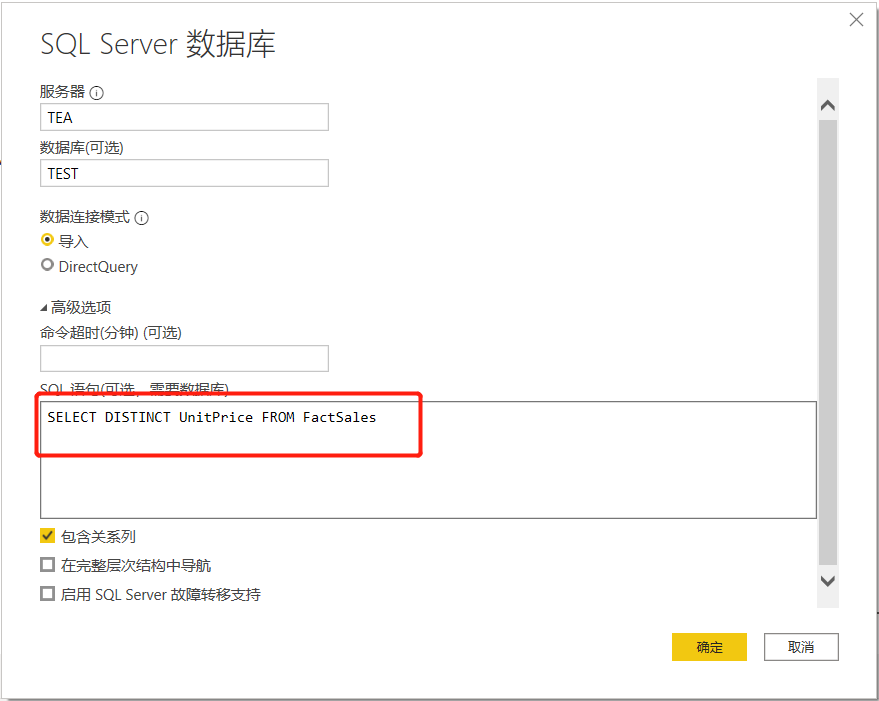Click inside the SQL statement text area
Image resolution: width=879 pixels, height=701 pixels.
pyautogui.click(x=428, y=460)
